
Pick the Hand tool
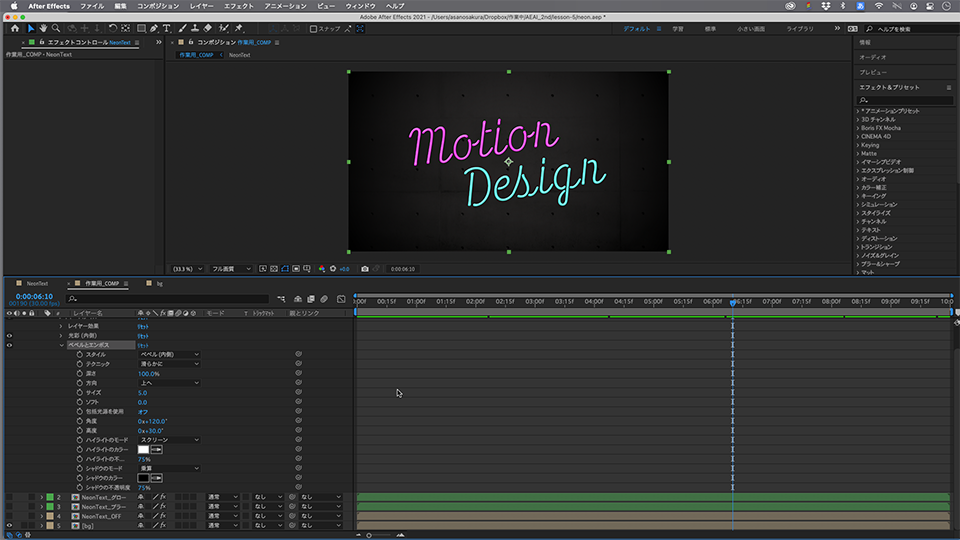point(43,28)
